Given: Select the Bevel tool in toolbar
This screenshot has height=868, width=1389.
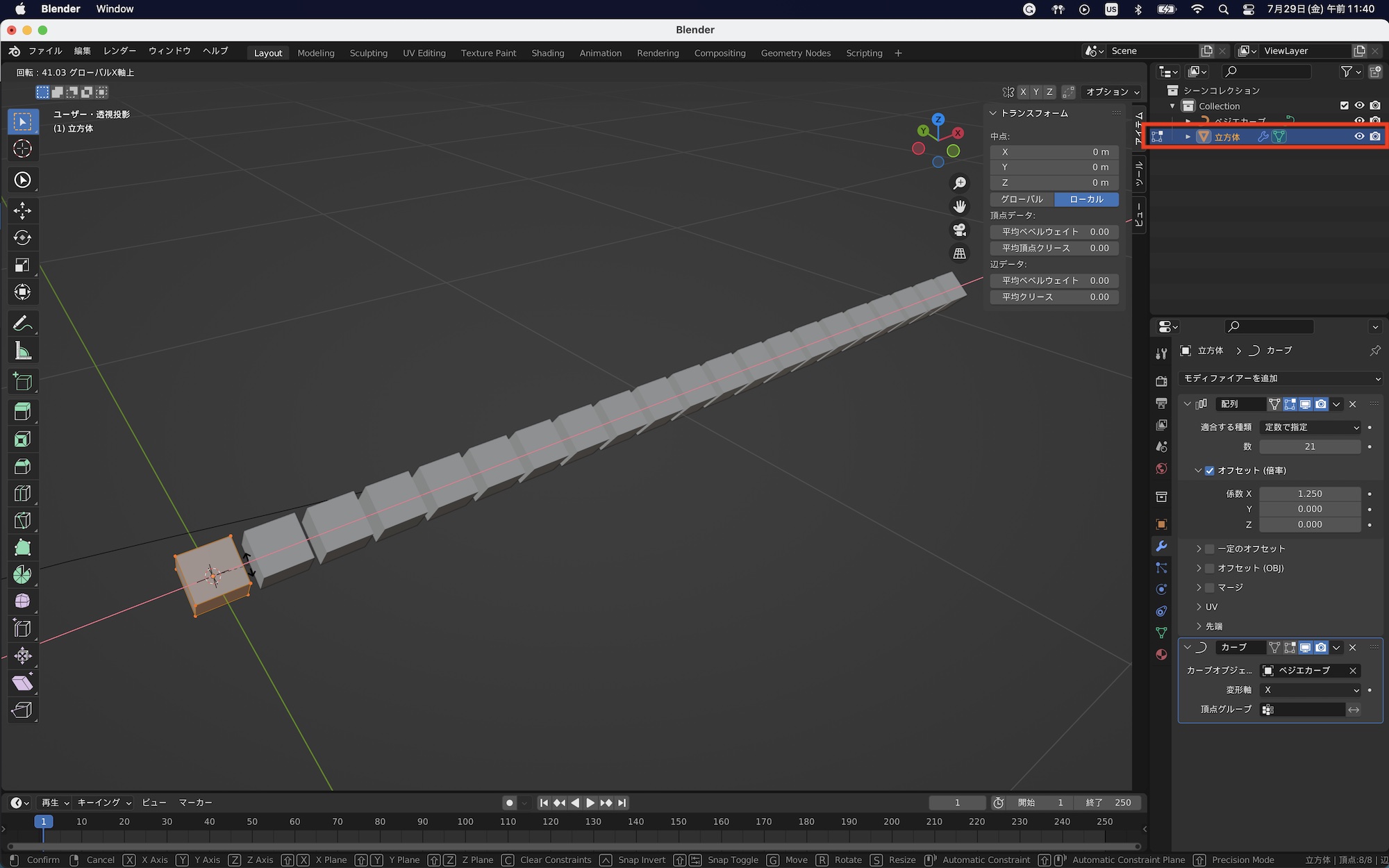Looking at the screenshot, I should click(22, 466).
